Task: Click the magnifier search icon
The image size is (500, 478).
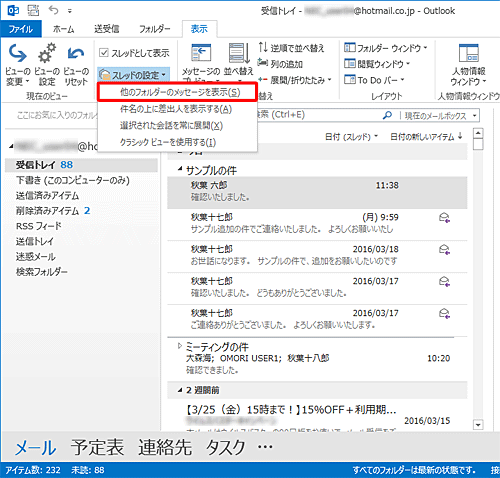Action: (x=387, y=115)
